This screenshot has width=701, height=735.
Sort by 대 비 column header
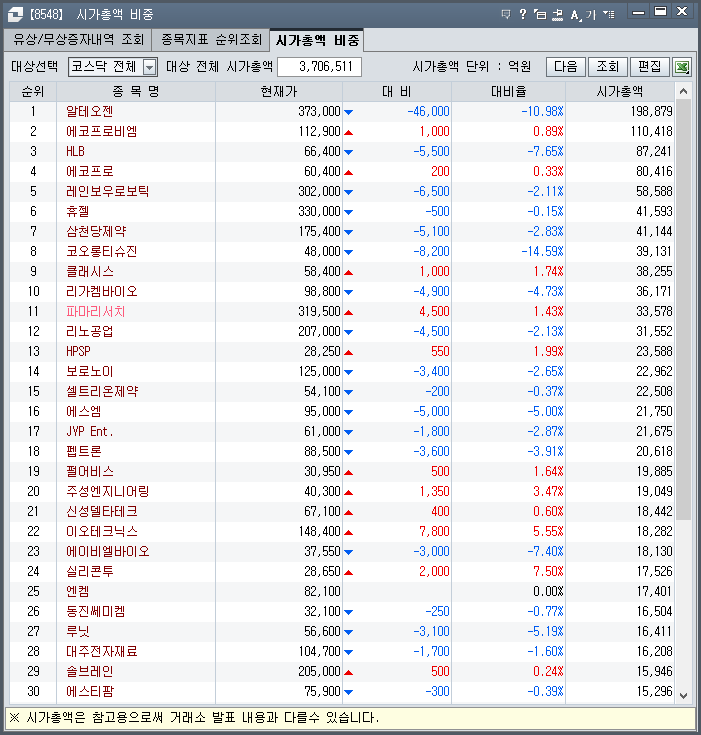pos(397,91)
